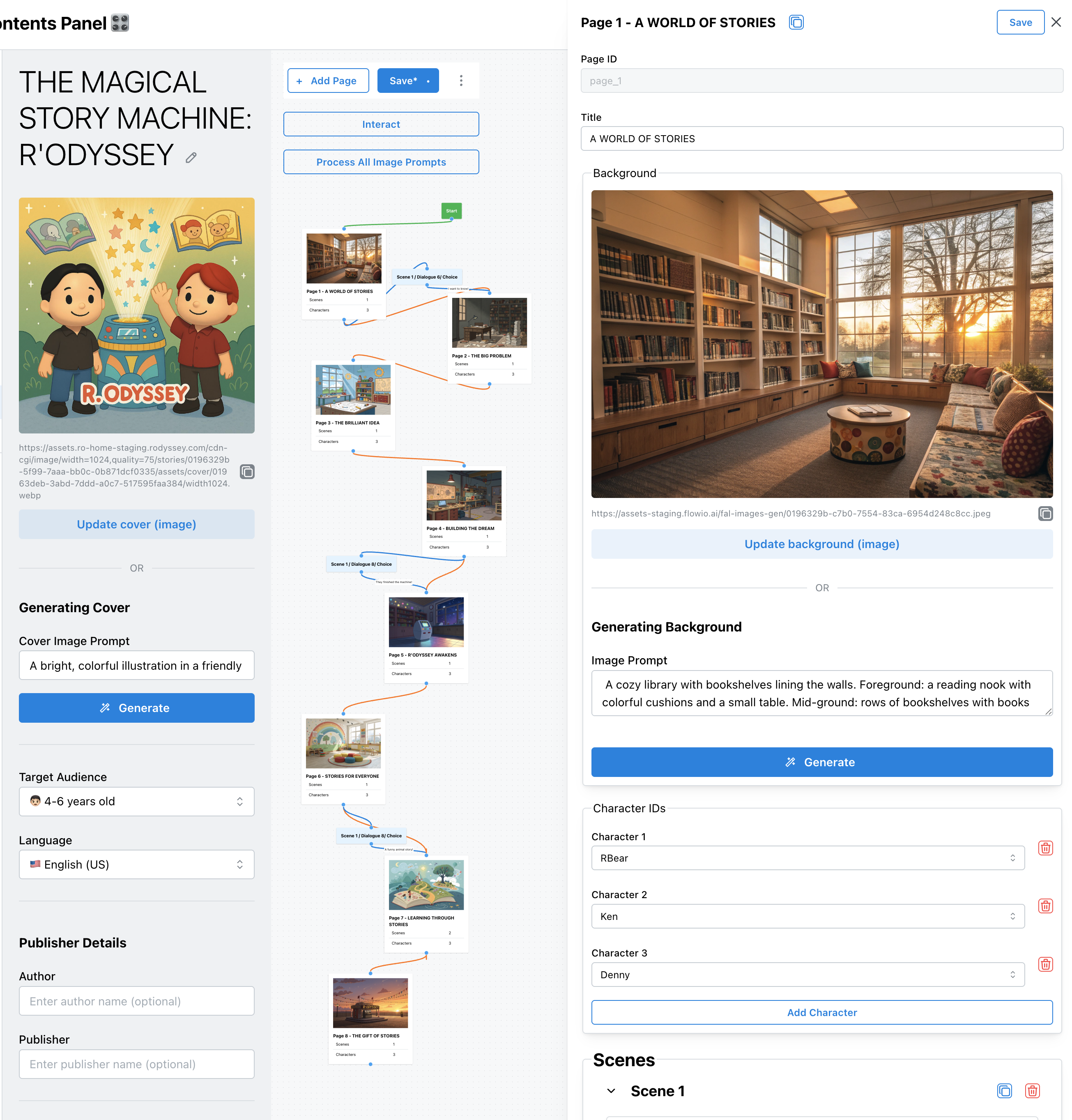Open the three-dot more options menu

(461, 81)
